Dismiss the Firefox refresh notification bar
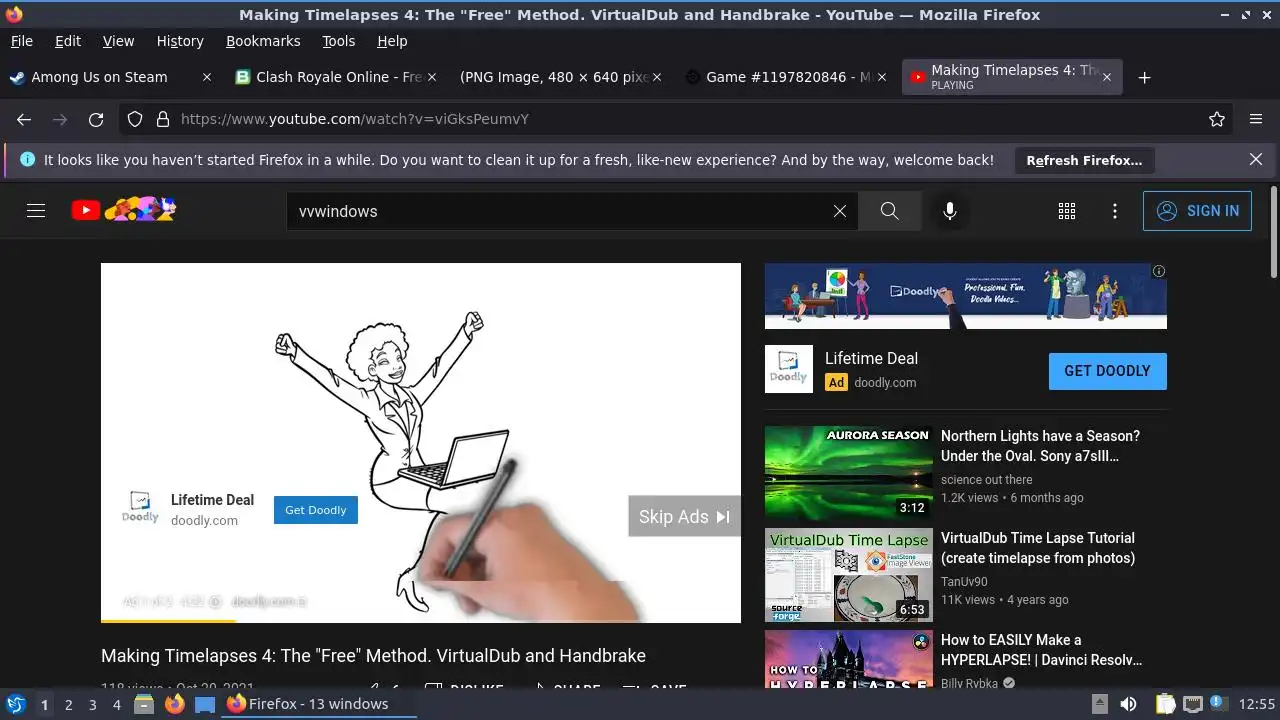 point(1256,159)
